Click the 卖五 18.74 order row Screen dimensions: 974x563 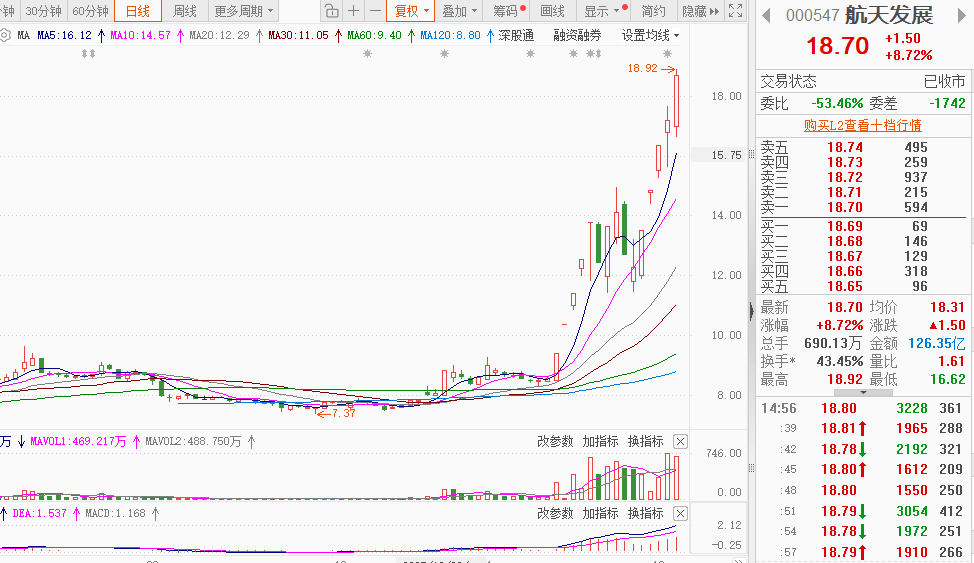[862, 147]
